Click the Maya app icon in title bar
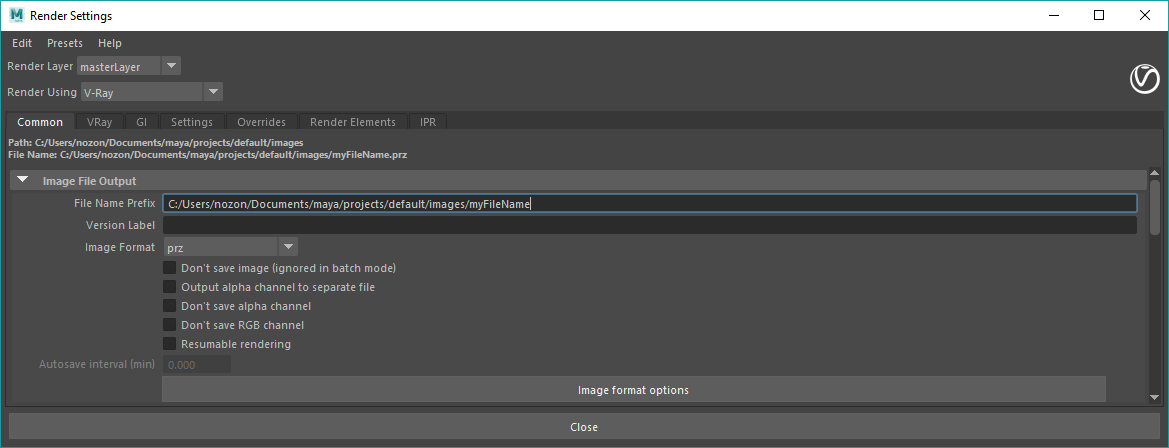Viewport: 1169px width, 448px height. pos(16,16)
